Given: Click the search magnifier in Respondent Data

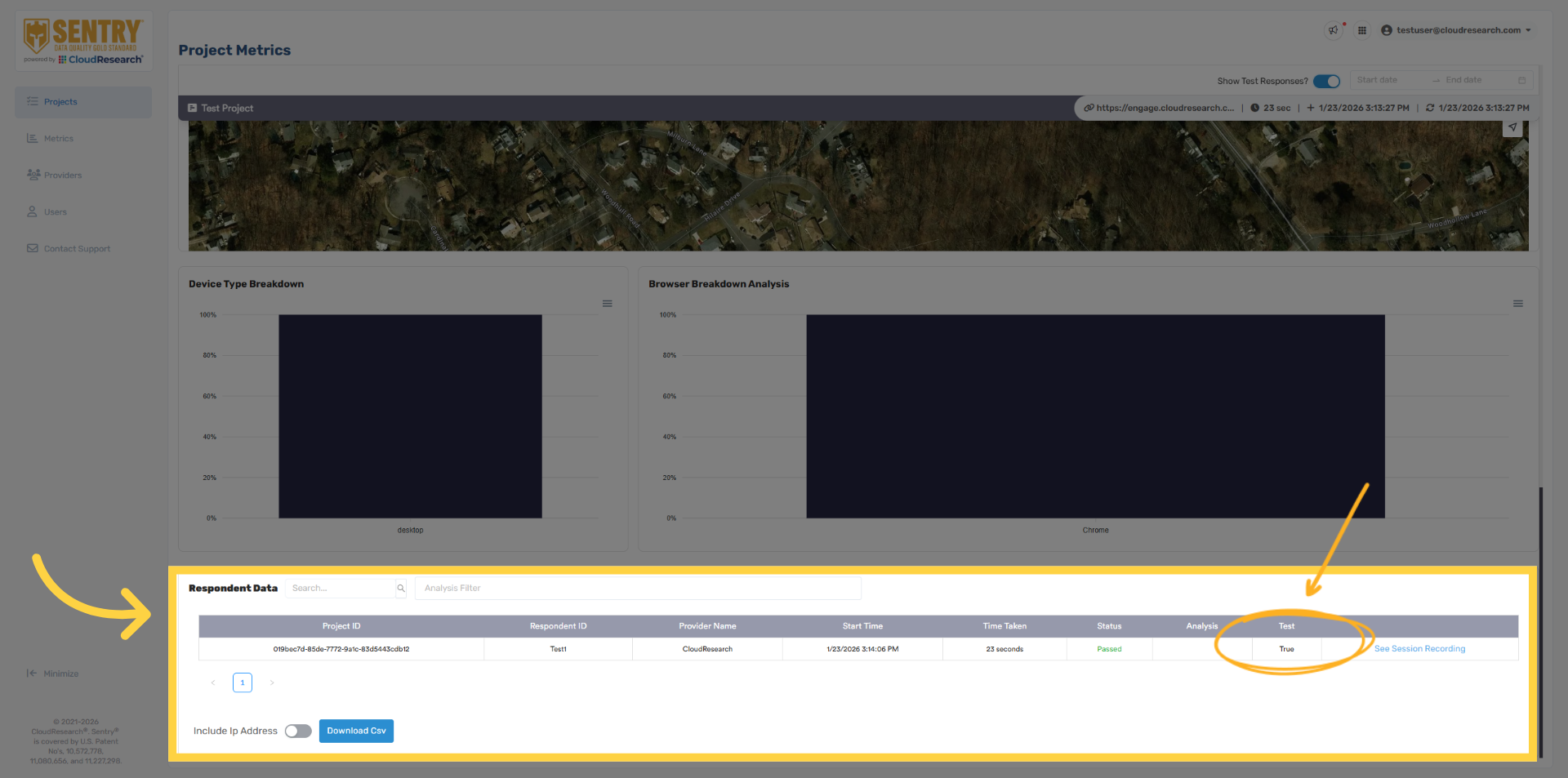Looking at the screenshot, I should pyautogui.click(x=400, y=588).
